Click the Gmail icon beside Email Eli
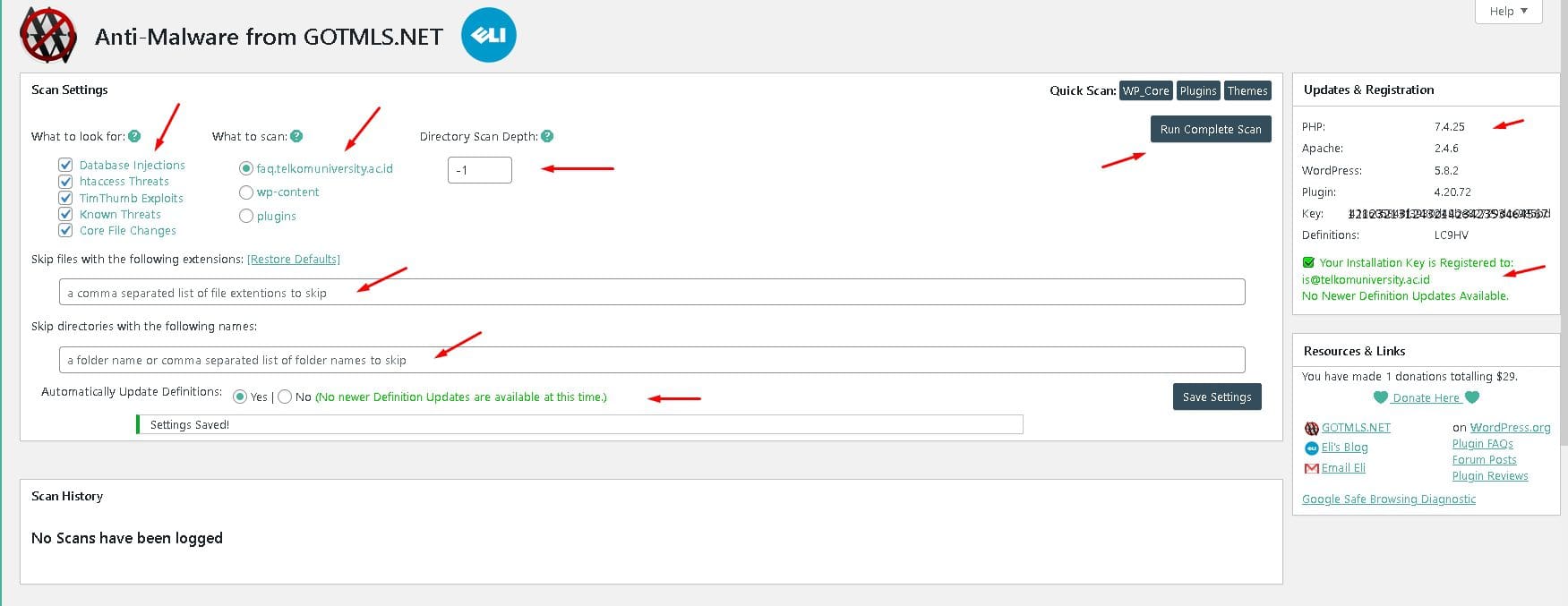The height and width of the screenshot is (606, 1568). click(1311, 469)
